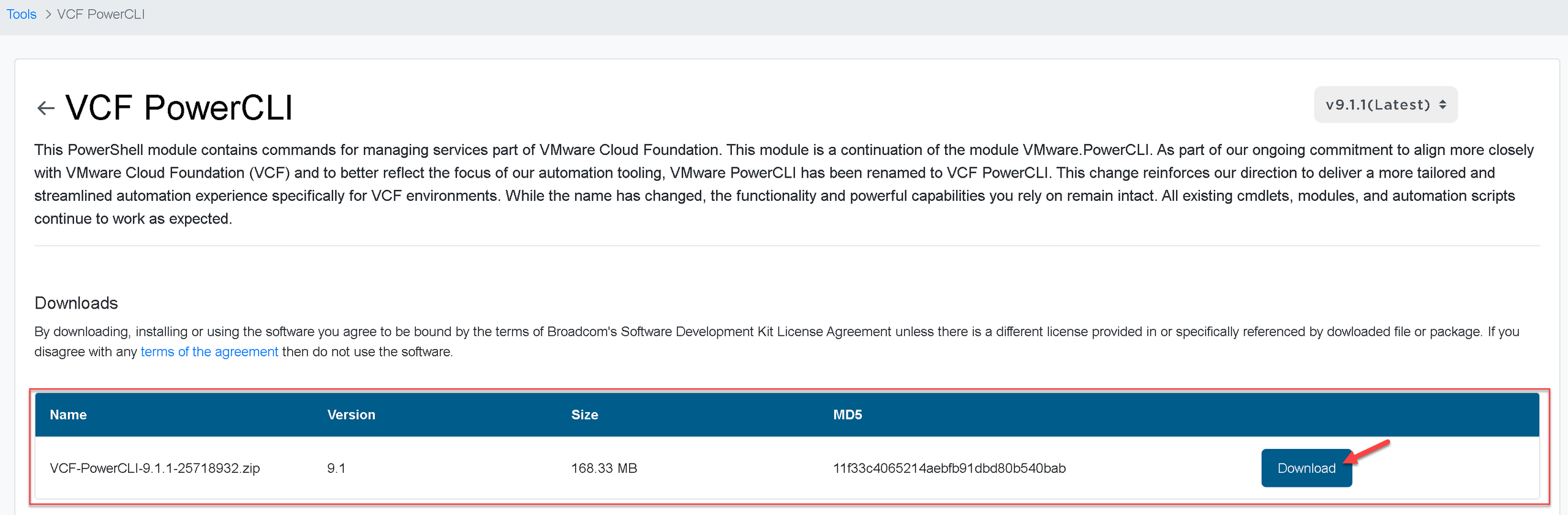
Task: Click the VCF PowerCLI page title
Action: [x=179, y=108]
